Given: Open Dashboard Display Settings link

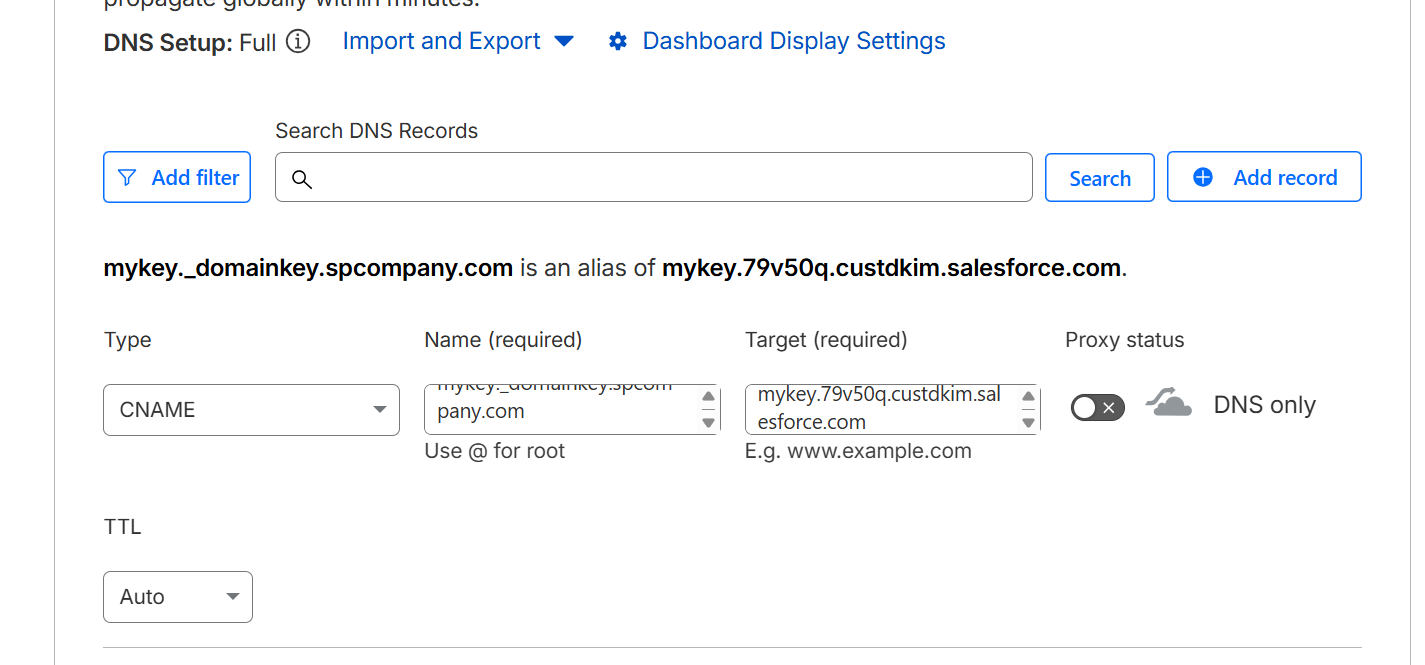Looking at the screenshot, I should [x=793, y=42].
